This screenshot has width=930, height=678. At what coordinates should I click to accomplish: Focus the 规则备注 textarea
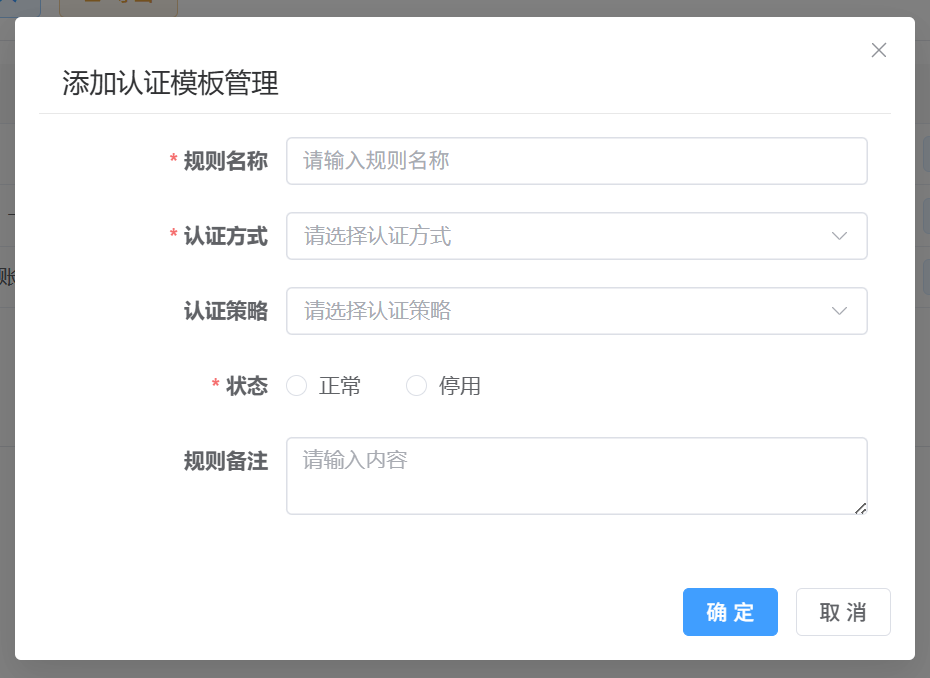576,476
